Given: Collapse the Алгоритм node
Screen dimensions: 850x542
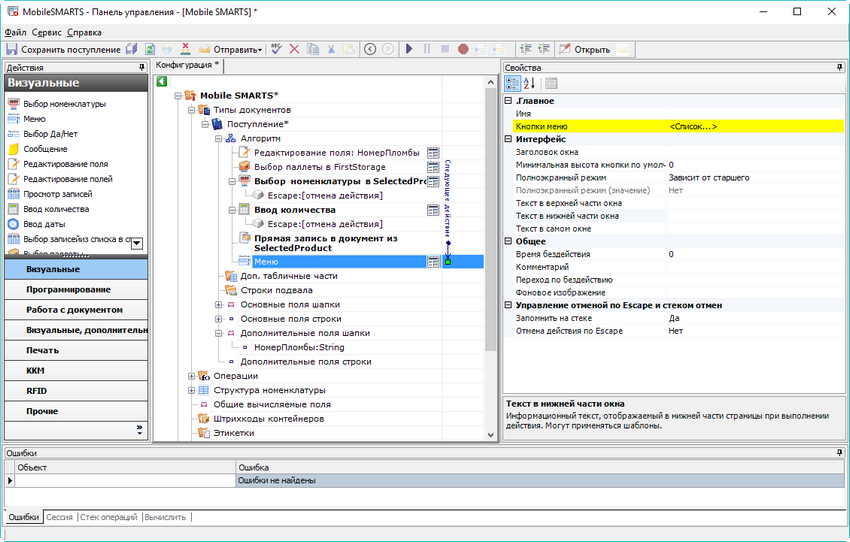Looking at the screenshot, I should [218, 139].
